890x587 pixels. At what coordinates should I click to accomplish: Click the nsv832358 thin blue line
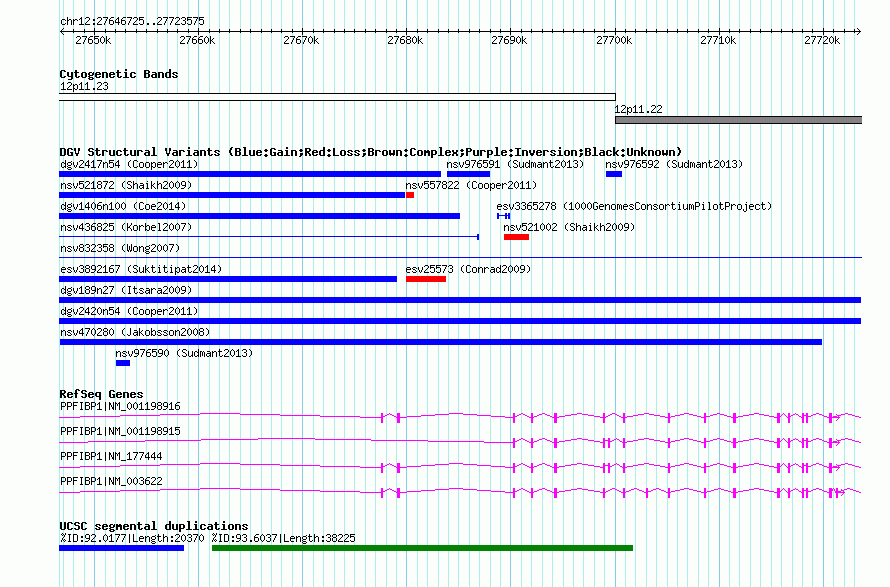tap(460, 258)
